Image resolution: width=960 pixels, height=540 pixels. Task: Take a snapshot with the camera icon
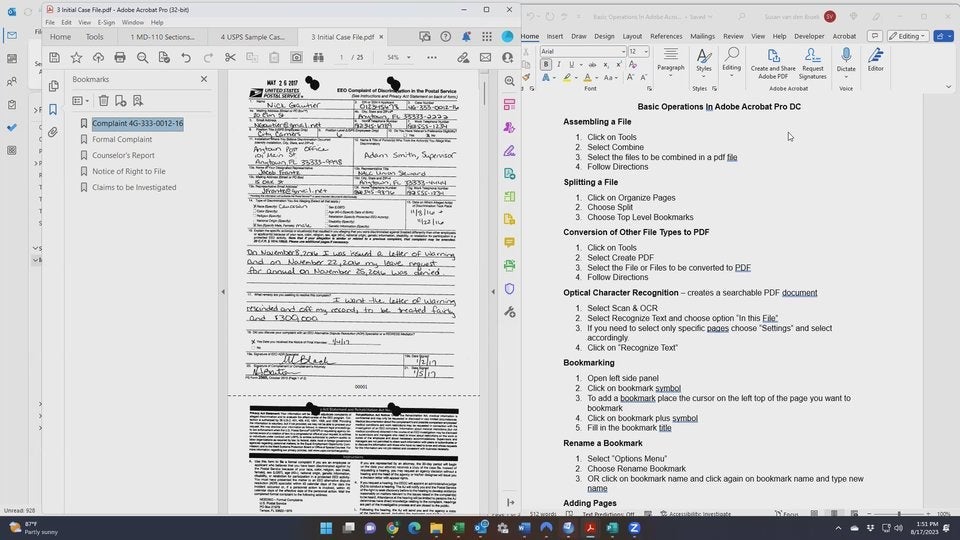tap(296, 58)
